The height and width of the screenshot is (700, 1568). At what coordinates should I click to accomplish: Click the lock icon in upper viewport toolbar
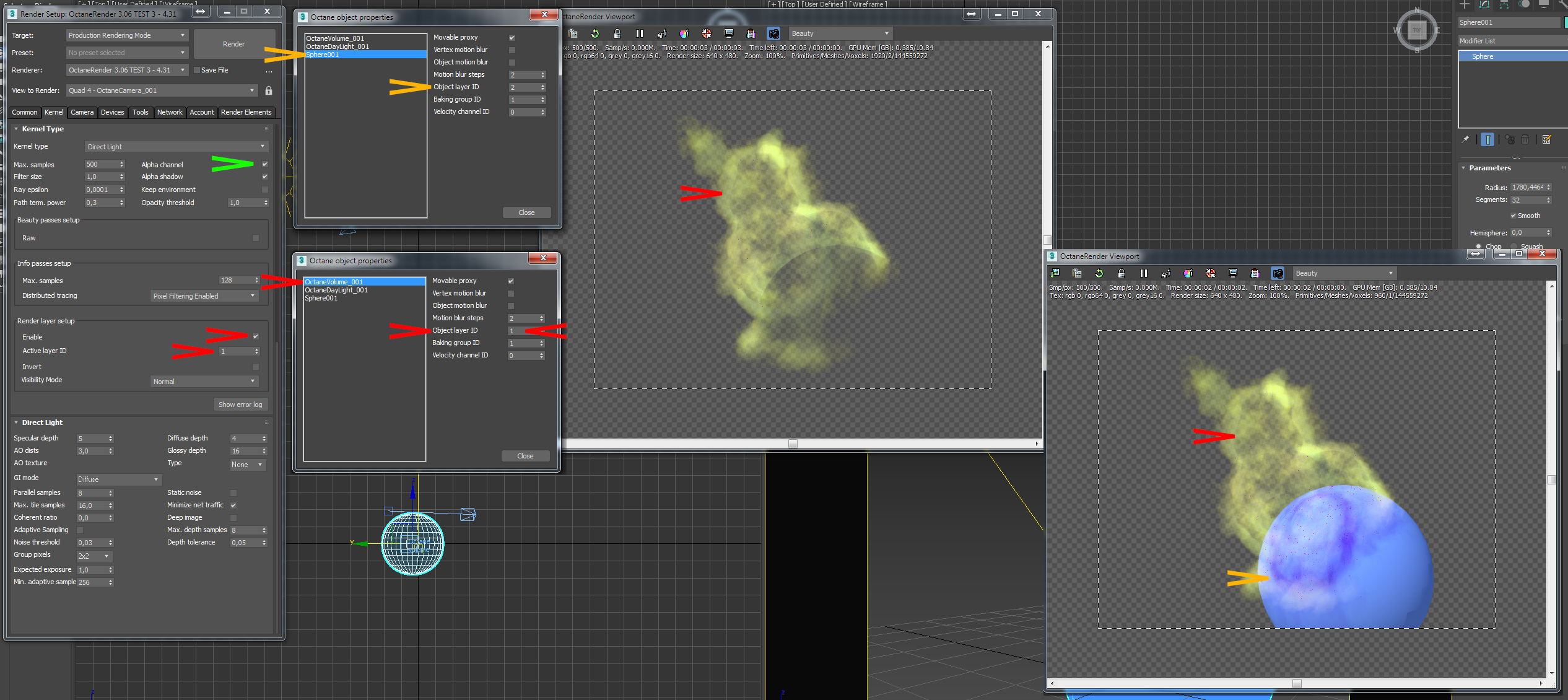pos(617,33)
